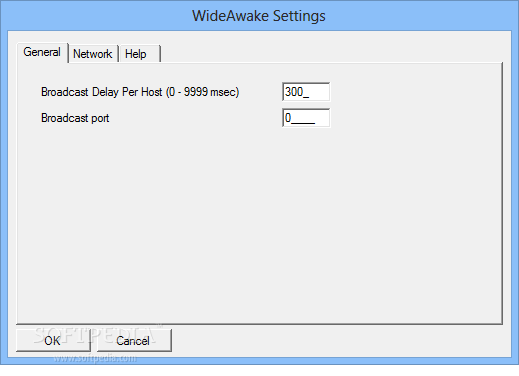This screenshot has width=519, height=376.
Task: Switch to the General tab
Action: [42, 52]
